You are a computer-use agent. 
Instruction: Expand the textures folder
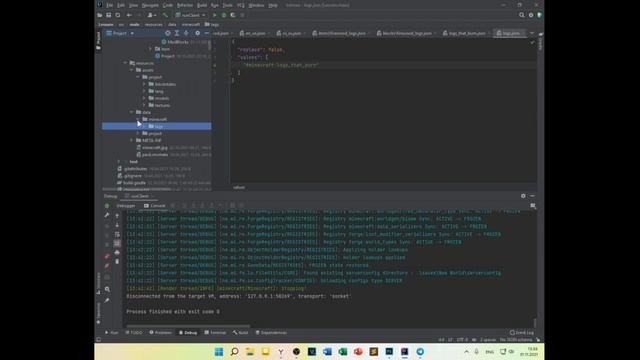click(144, 105)
